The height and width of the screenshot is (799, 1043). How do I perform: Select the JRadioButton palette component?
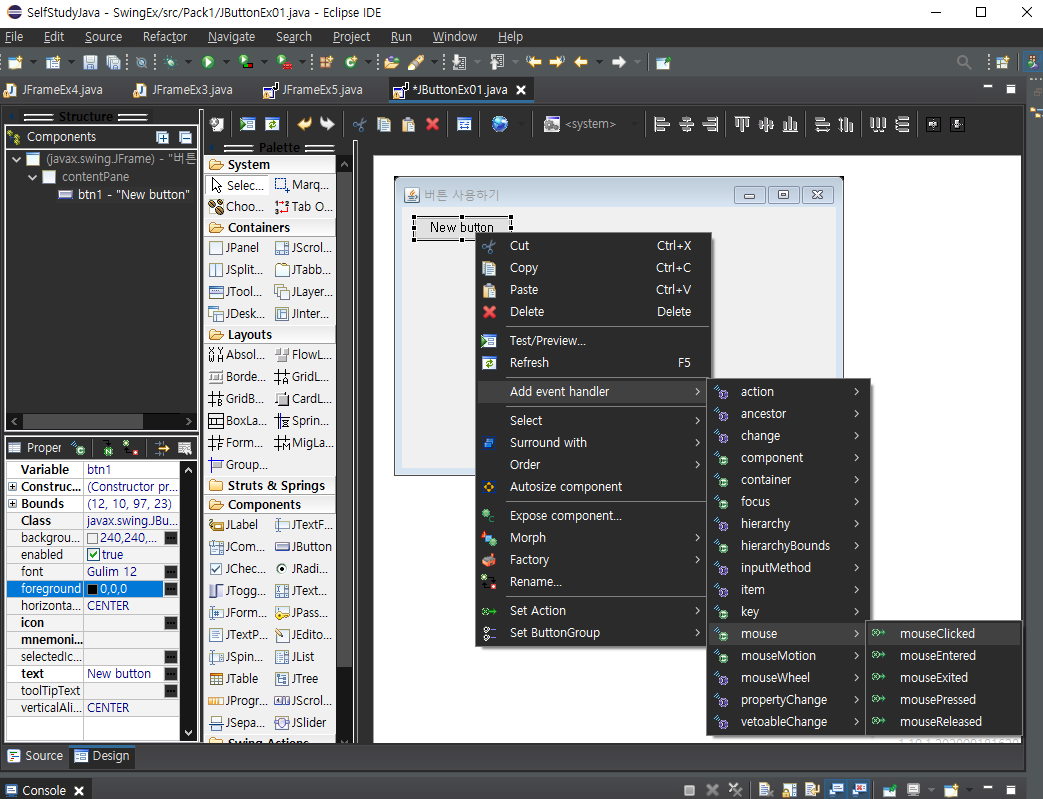[x=303, y=568]
